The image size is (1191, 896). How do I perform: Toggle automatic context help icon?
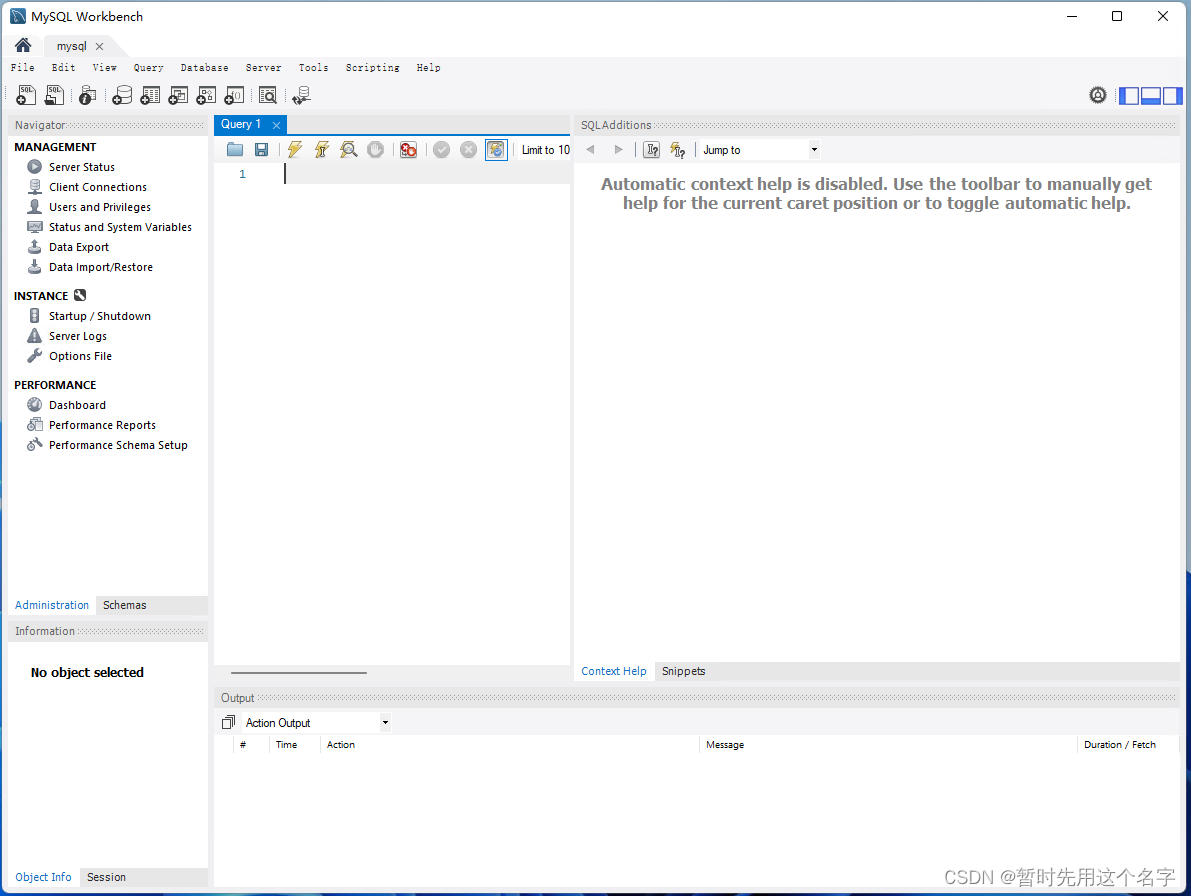(678, 150)
